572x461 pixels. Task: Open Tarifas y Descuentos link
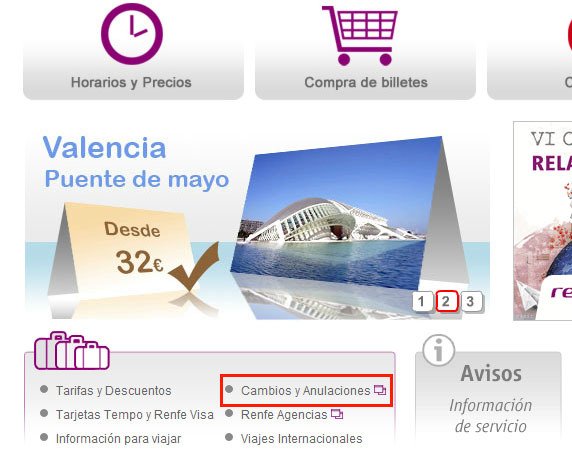pyautogui.click(x=113, y=391)
